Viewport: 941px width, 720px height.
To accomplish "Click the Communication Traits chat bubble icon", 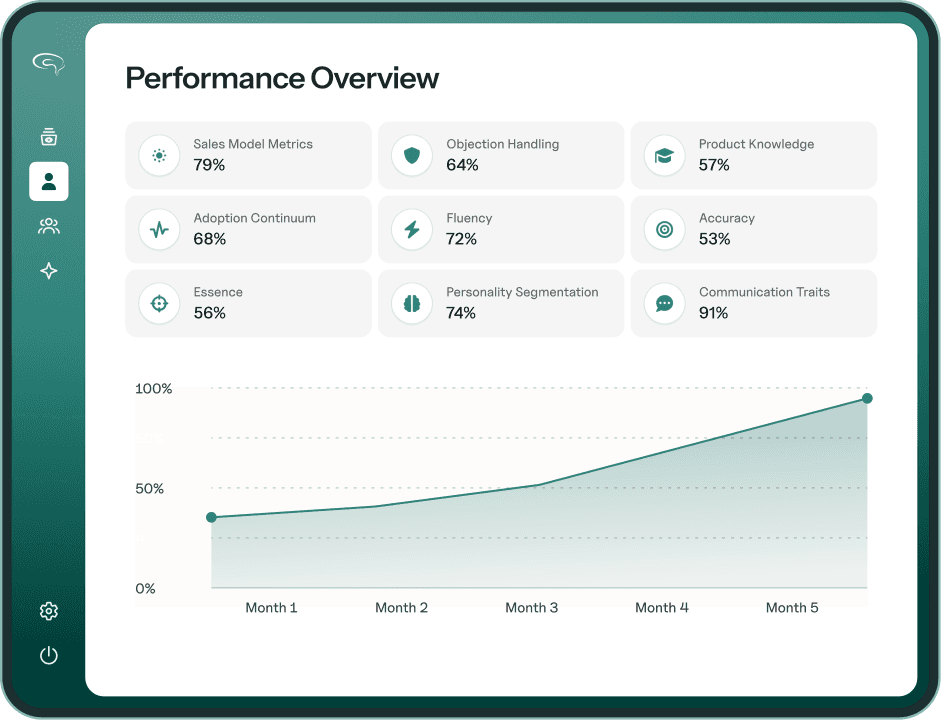I will click(664, 304).
